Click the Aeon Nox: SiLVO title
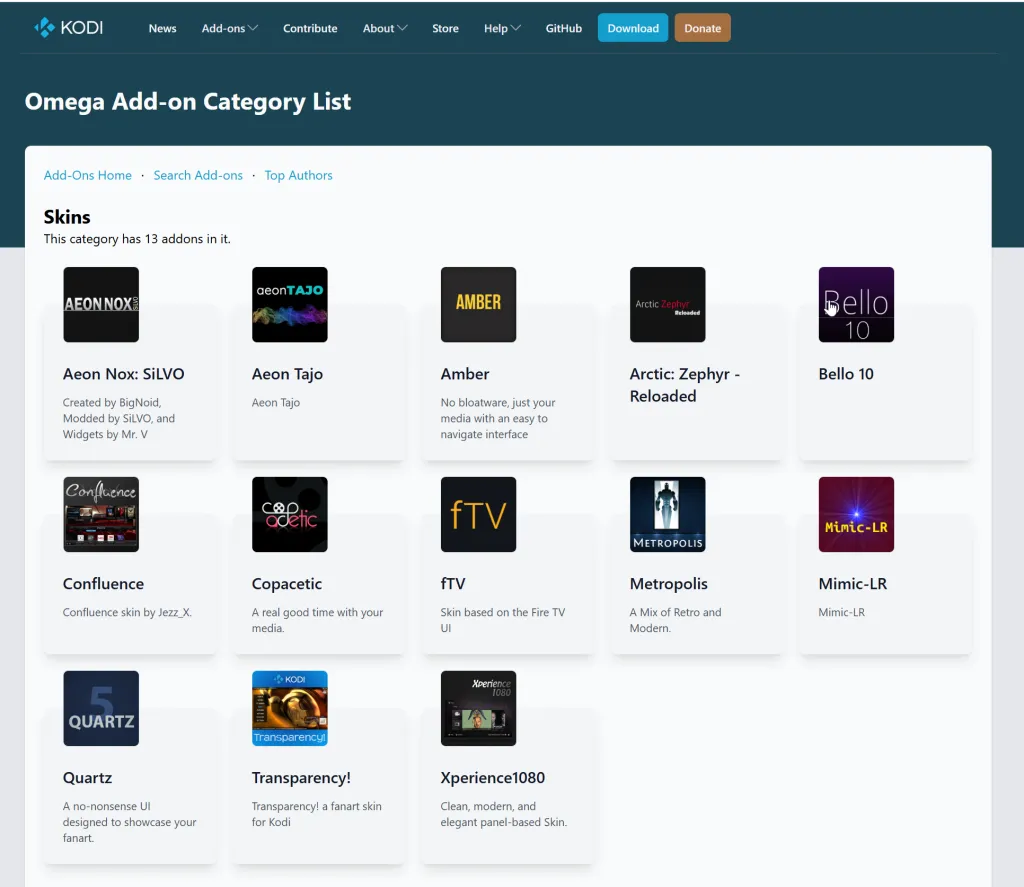Viewport: 1024px width, 887px height. click(x=123, y=374)
